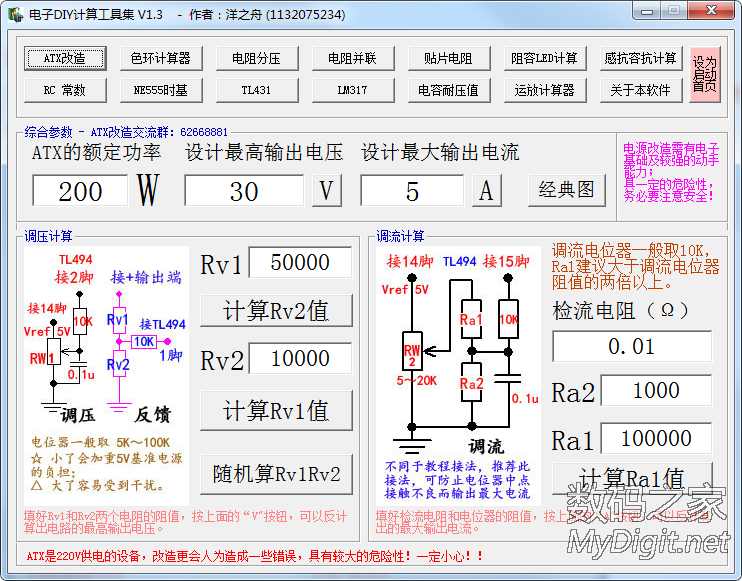Click the red ATX是220V供电 warning text
The image size is (742, 581).
[255, 556]
